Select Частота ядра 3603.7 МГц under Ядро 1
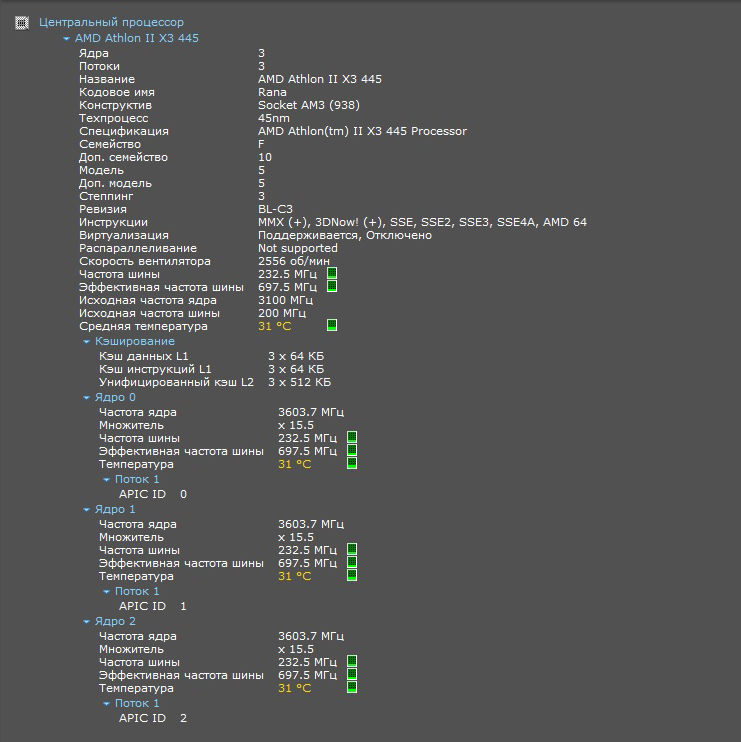 pyautogui.click(x=221, y=524)
